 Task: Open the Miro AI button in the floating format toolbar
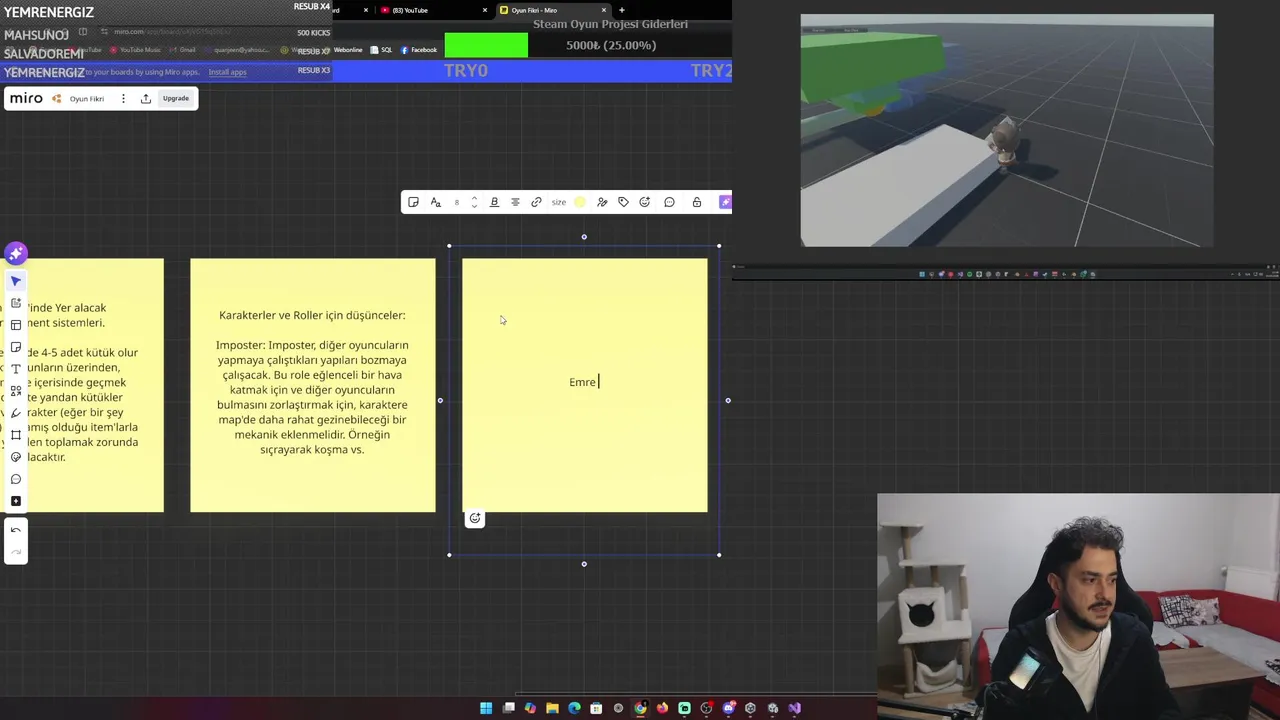(x=725, y=202)
